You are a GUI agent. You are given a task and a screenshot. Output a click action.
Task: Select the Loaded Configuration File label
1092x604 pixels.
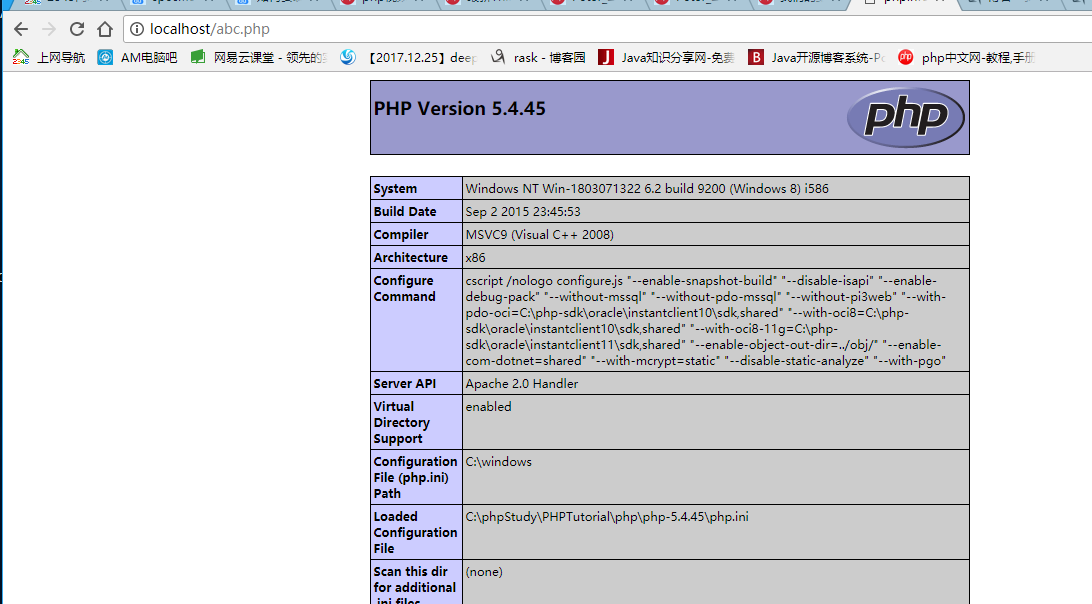[416, 533]
